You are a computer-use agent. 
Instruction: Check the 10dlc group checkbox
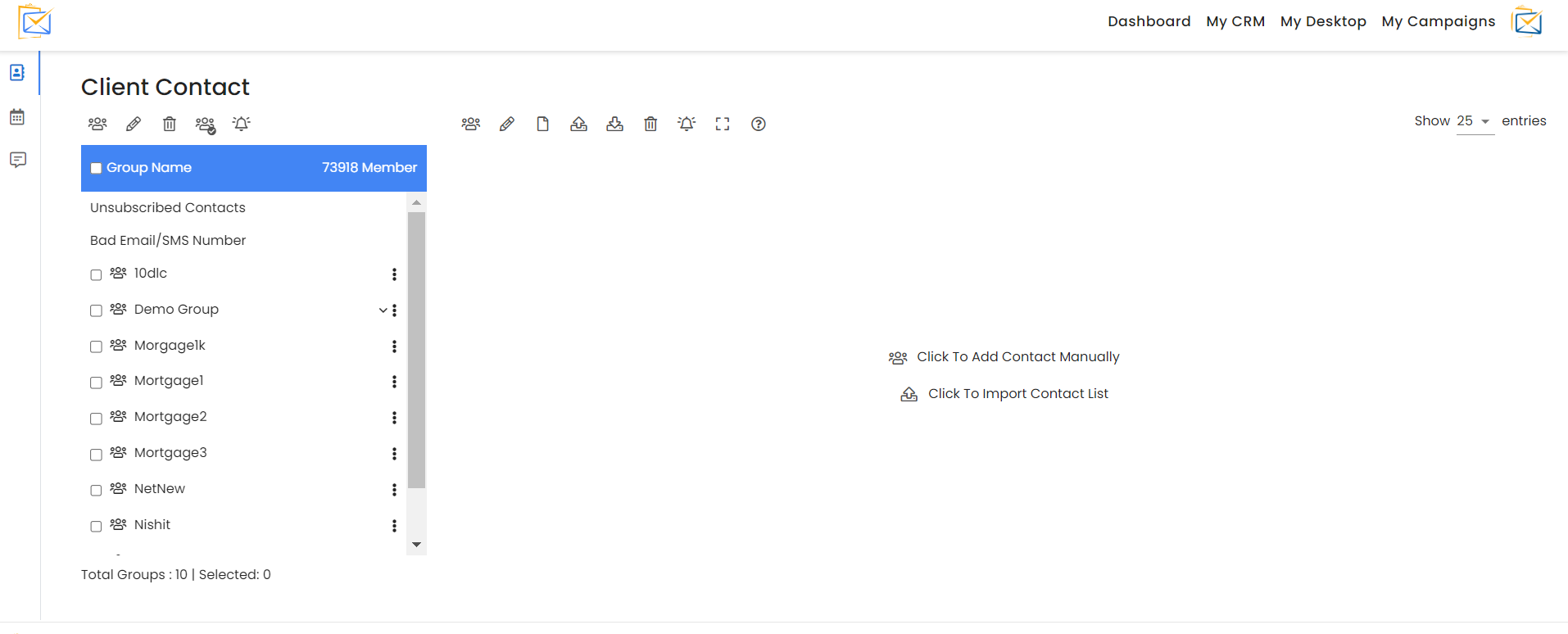click(x=96, y=274)
